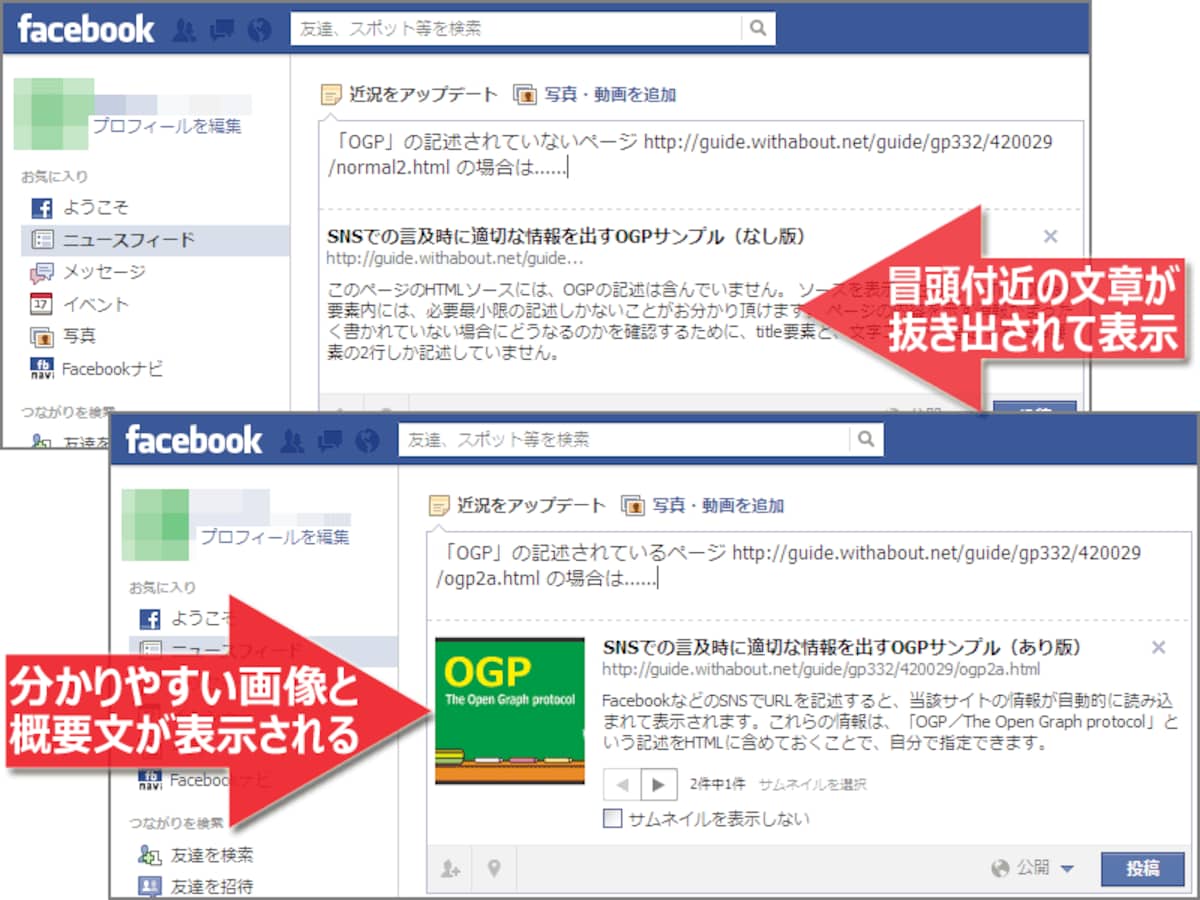The width and height of the screenshot is (1200, 900).
Task: Open the 公開 audience dropdown
Action: [x=1033, y=868]
